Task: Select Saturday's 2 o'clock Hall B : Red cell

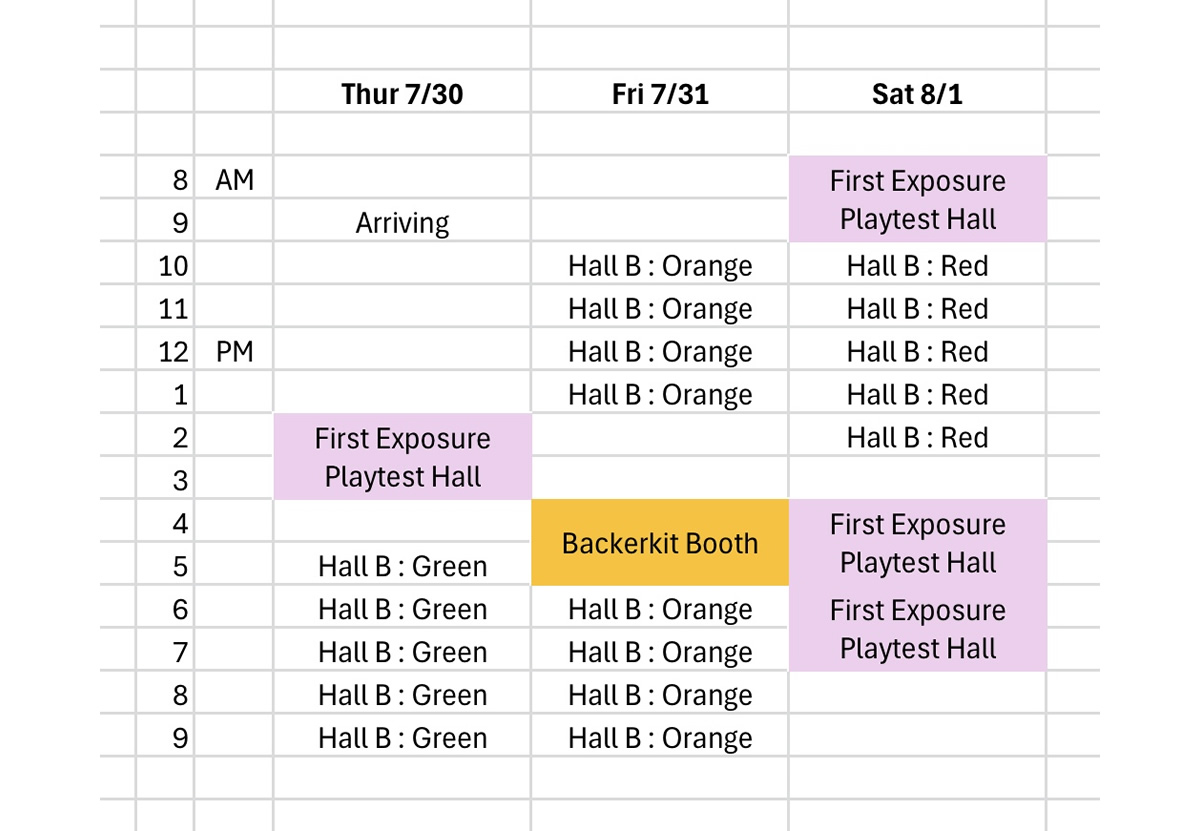Action: click(917, 435)
